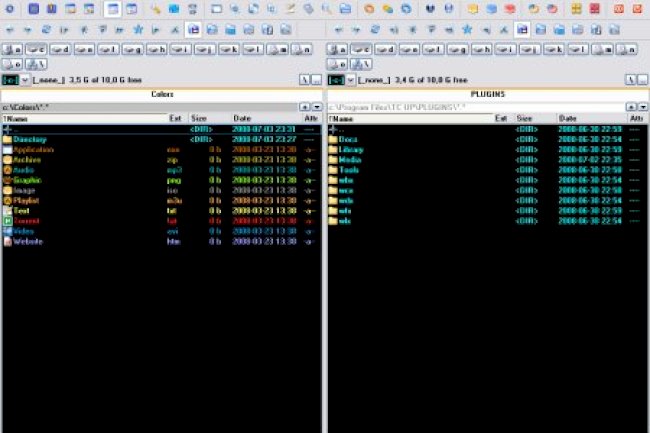Switch left panel to drive h
650x433 pixels.
click(x=157, y=50)
